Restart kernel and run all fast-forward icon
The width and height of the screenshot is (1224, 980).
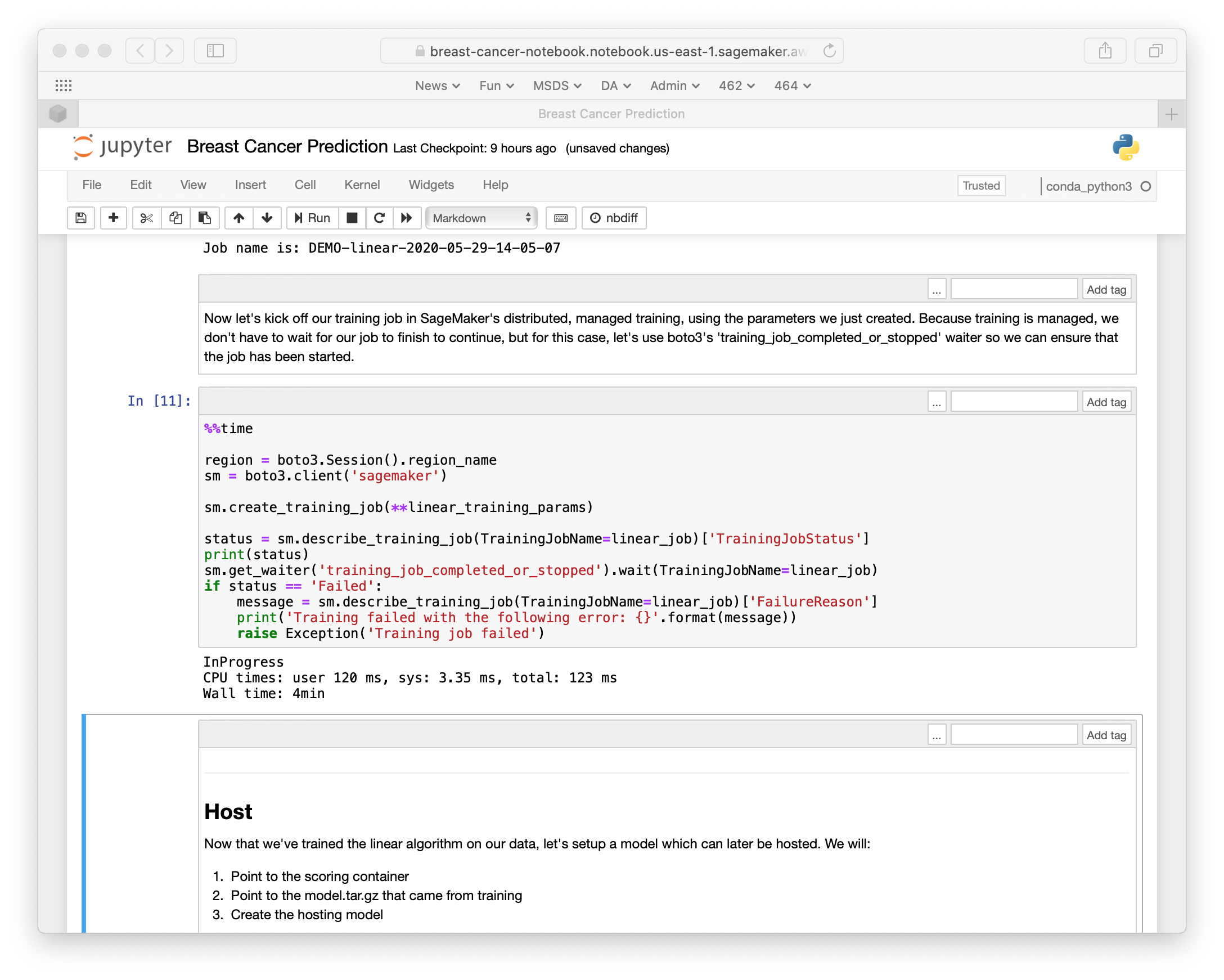[407, 218]
